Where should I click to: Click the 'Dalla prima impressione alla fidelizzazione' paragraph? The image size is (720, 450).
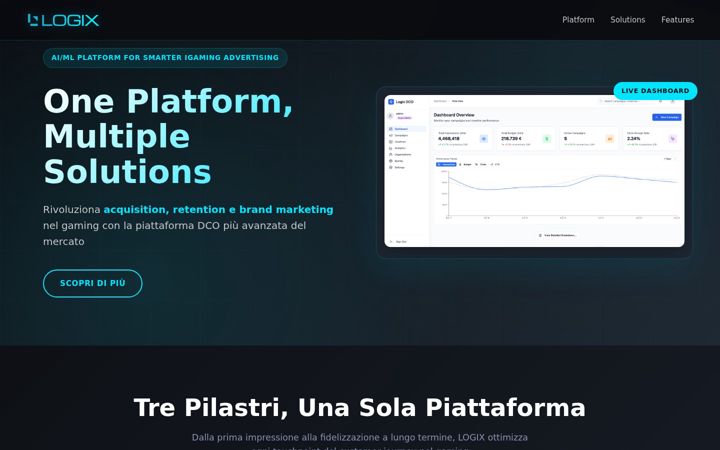[360, 441]
